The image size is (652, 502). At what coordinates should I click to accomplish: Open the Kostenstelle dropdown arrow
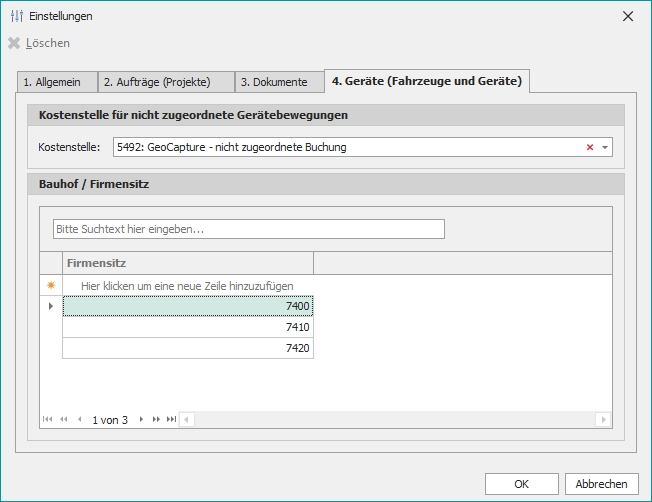(x=605, y=148)
